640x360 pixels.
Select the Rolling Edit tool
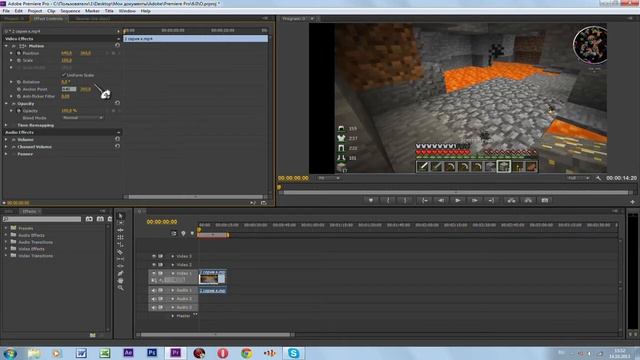tap(120, 238)
